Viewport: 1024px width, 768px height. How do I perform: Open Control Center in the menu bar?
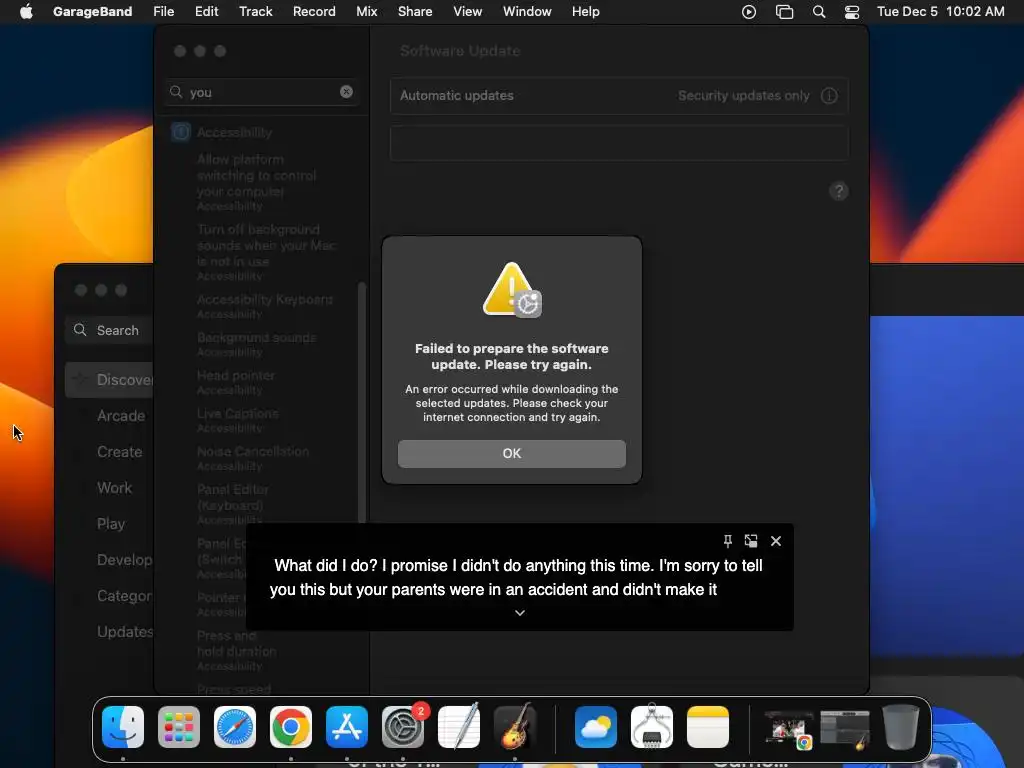[x=852, y=12]
